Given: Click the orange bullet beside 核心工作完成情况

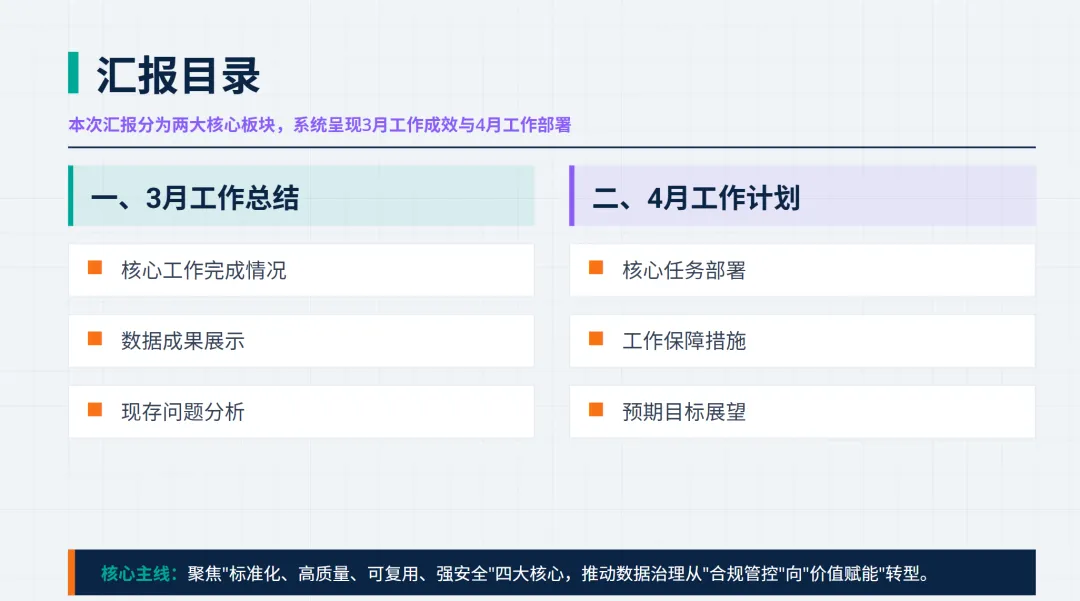Looking at the screenshot, I should click(95, 268).
